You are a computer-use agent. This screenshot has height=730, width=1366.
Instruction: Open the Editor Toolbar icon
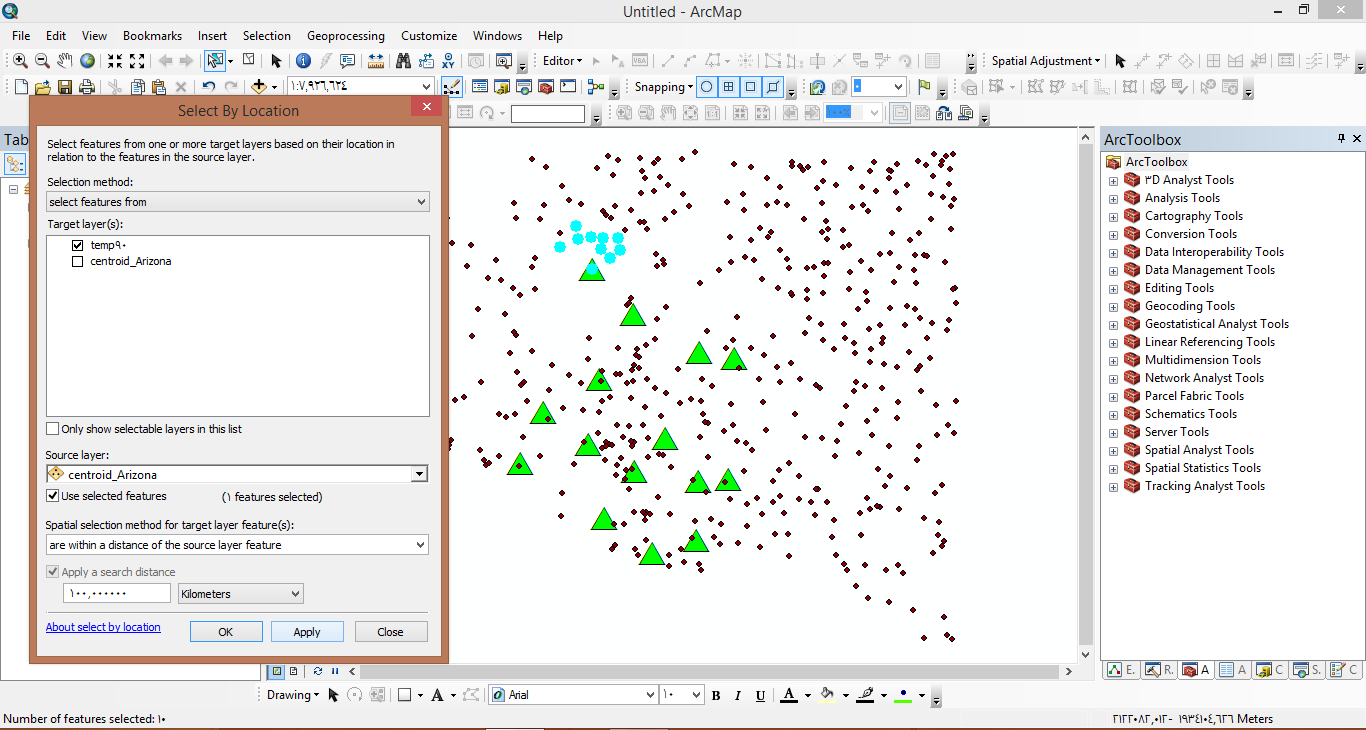451,87
